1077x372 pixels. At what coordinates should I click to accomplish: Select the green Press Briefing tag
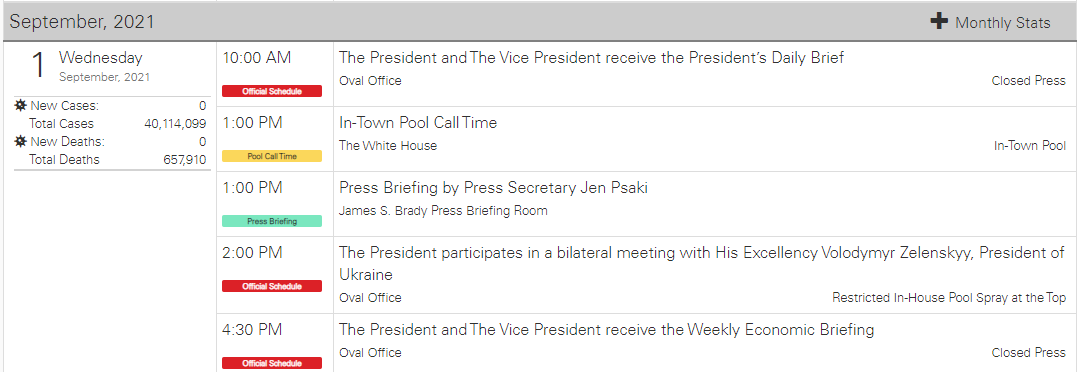pos(272,221)
